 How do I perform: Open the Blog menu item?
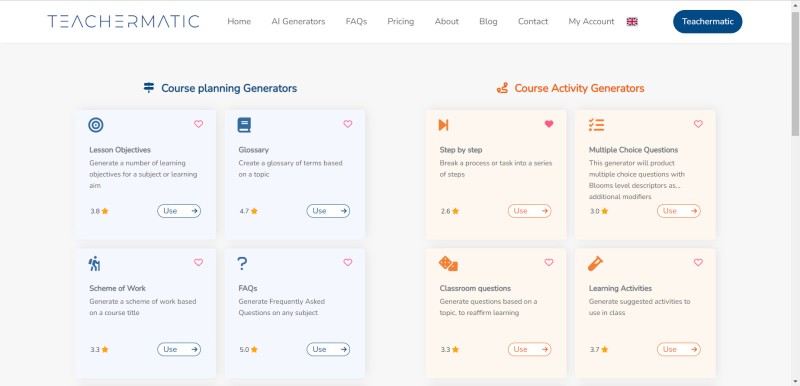488,21
